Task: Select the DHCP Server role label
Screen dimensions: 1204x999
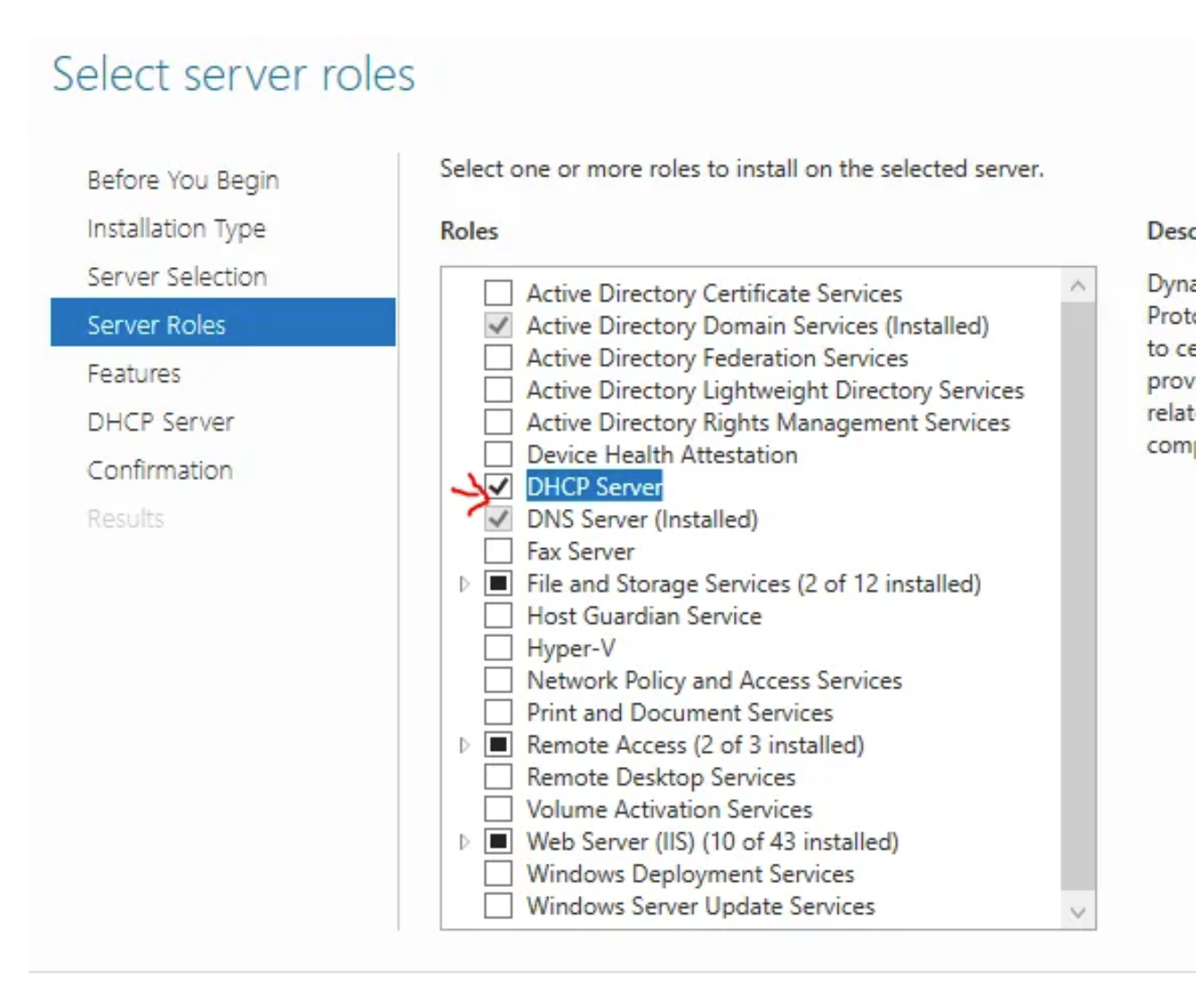Action: 595,487
